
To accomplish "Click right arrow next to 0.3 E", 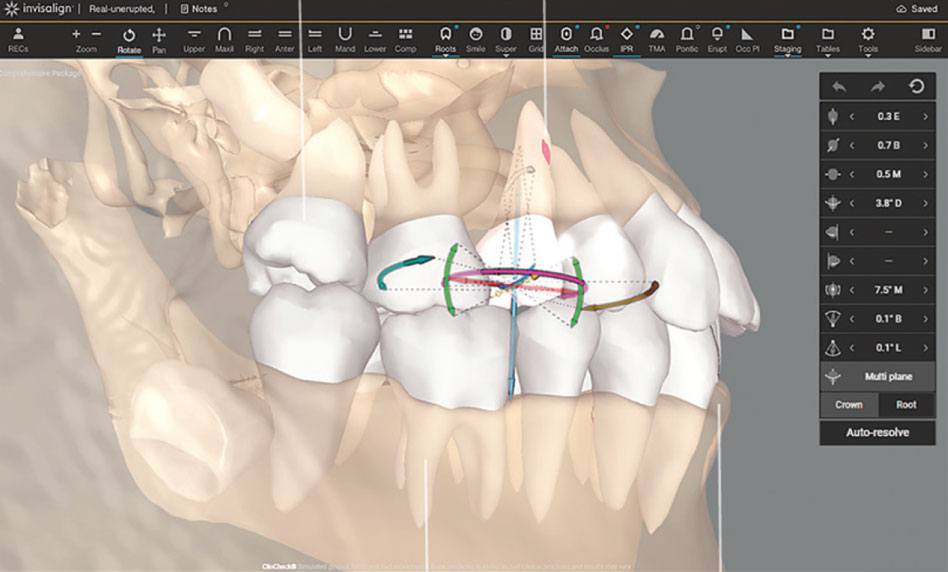I will coord(925,116).
